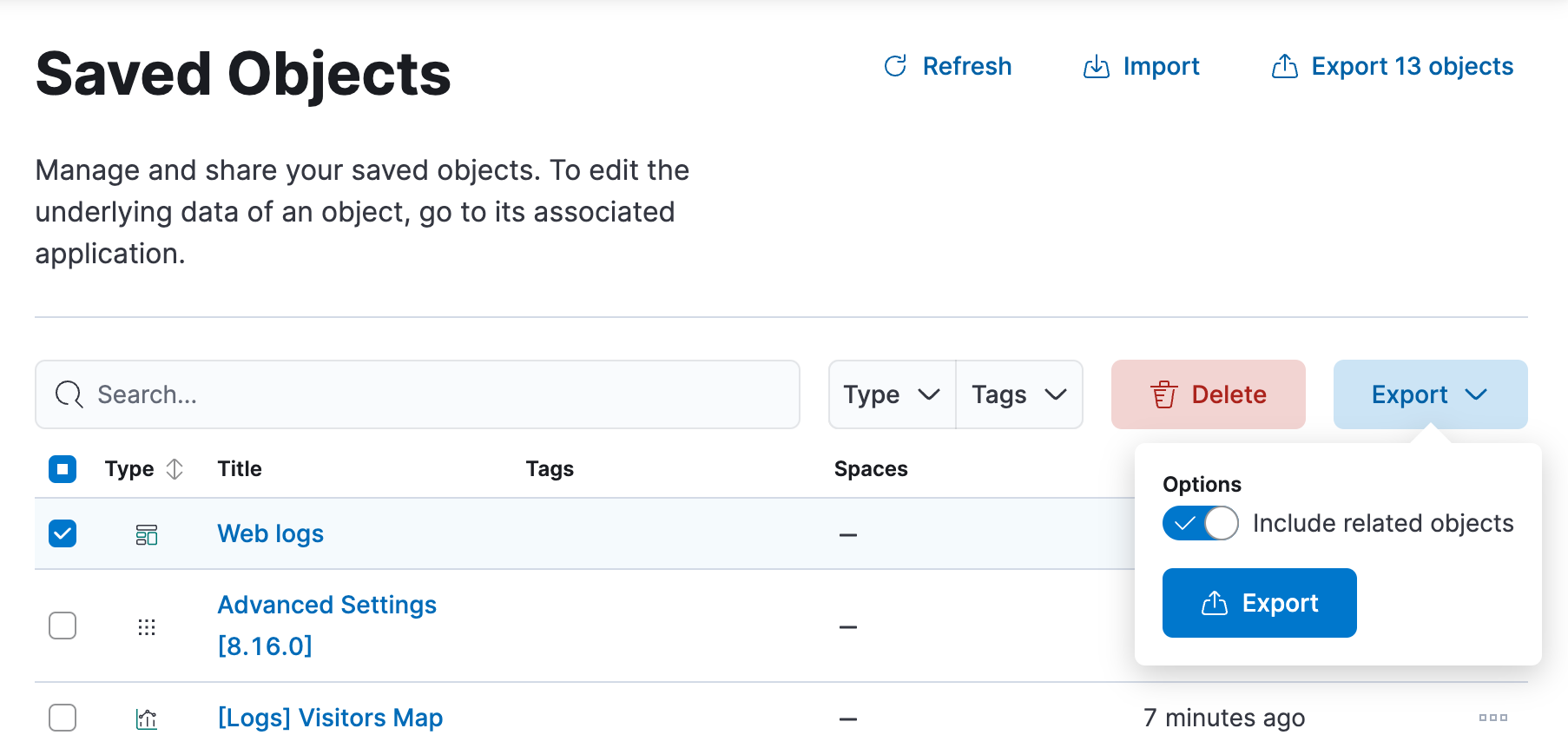Viewport: 1568px width, 735px height.
Task: Check the Visitors Map row checkbox
Action: click(63, 718)
